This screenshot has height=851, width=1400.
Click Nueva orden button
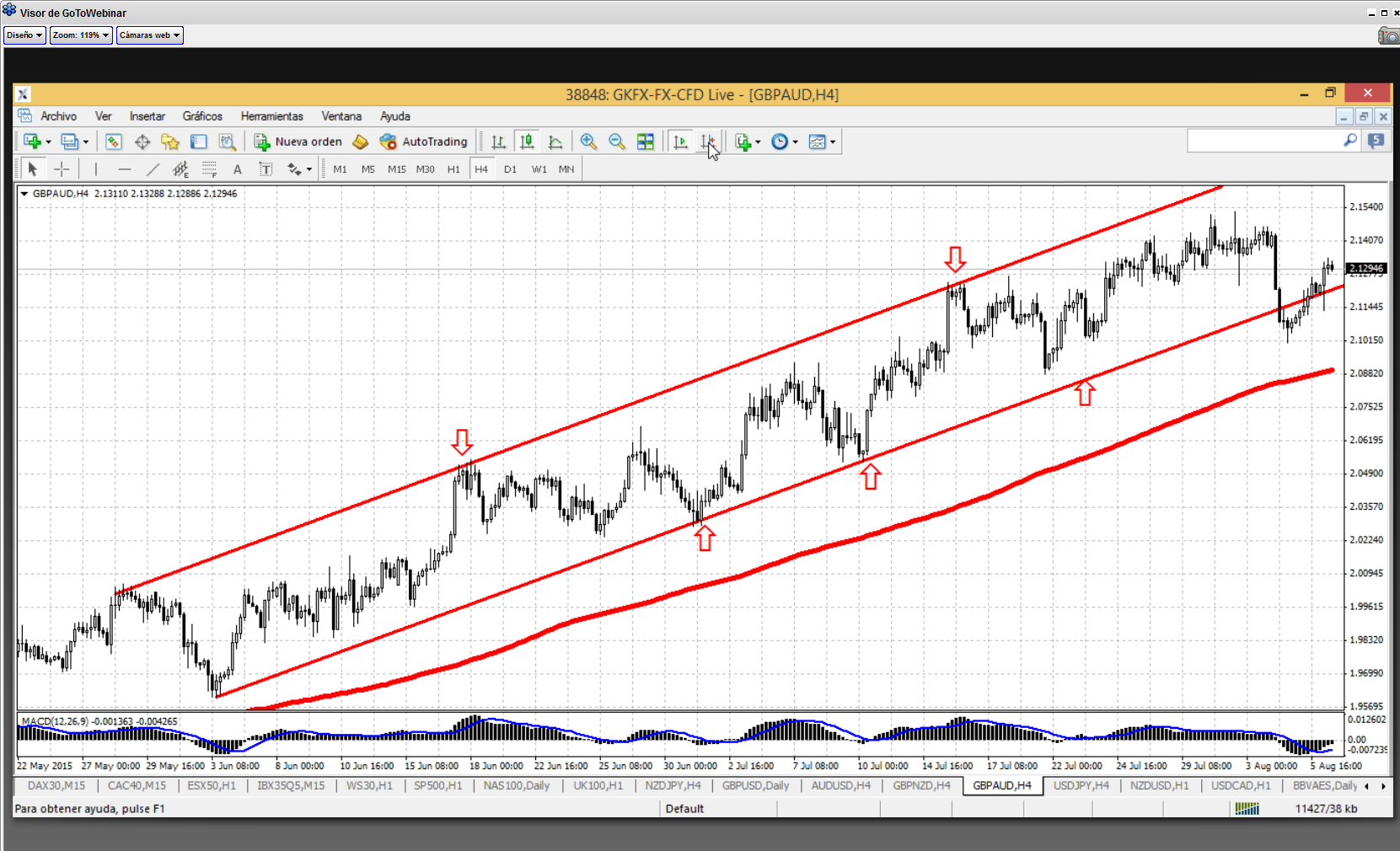(x=298, y=142)
